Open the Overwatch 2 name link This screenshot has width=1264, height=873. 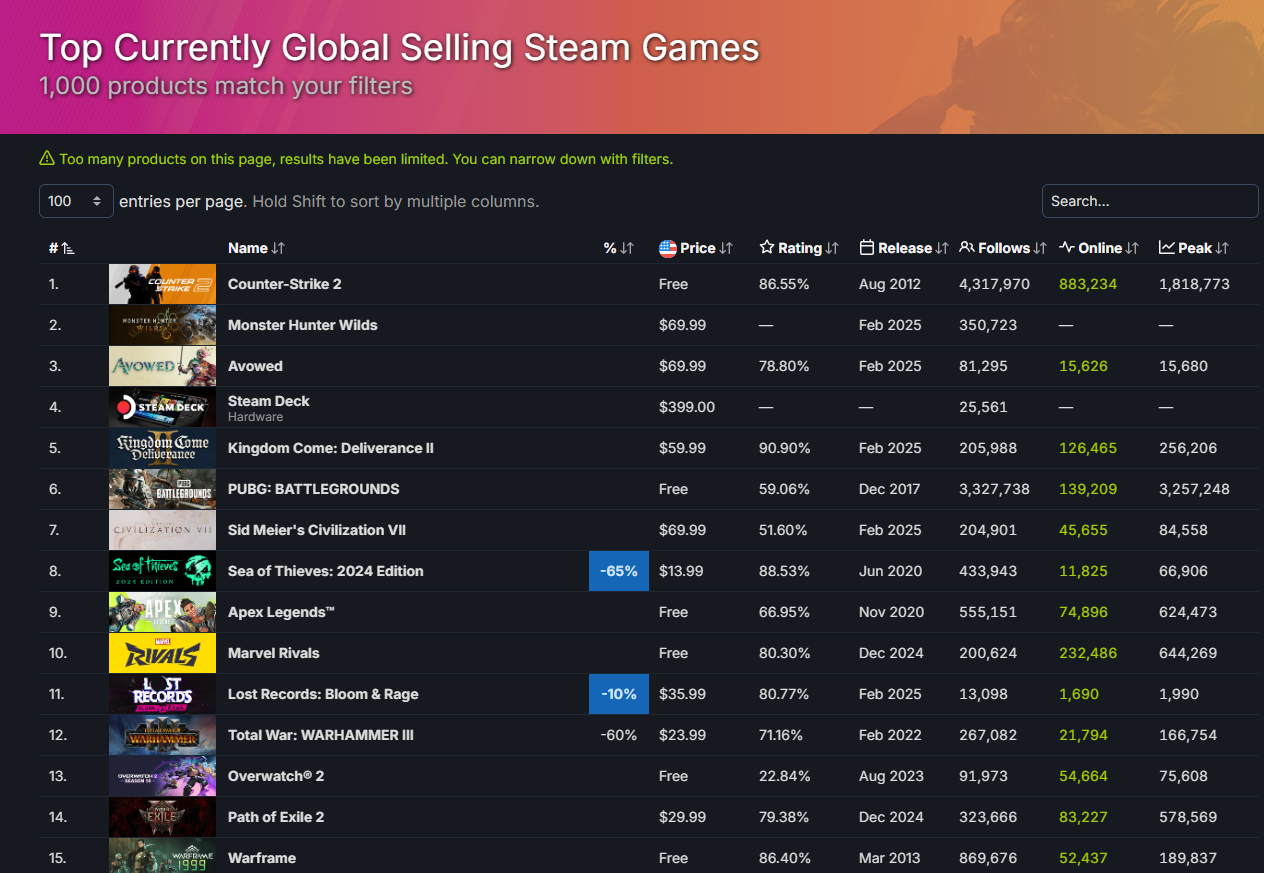(x=276, y=776)
